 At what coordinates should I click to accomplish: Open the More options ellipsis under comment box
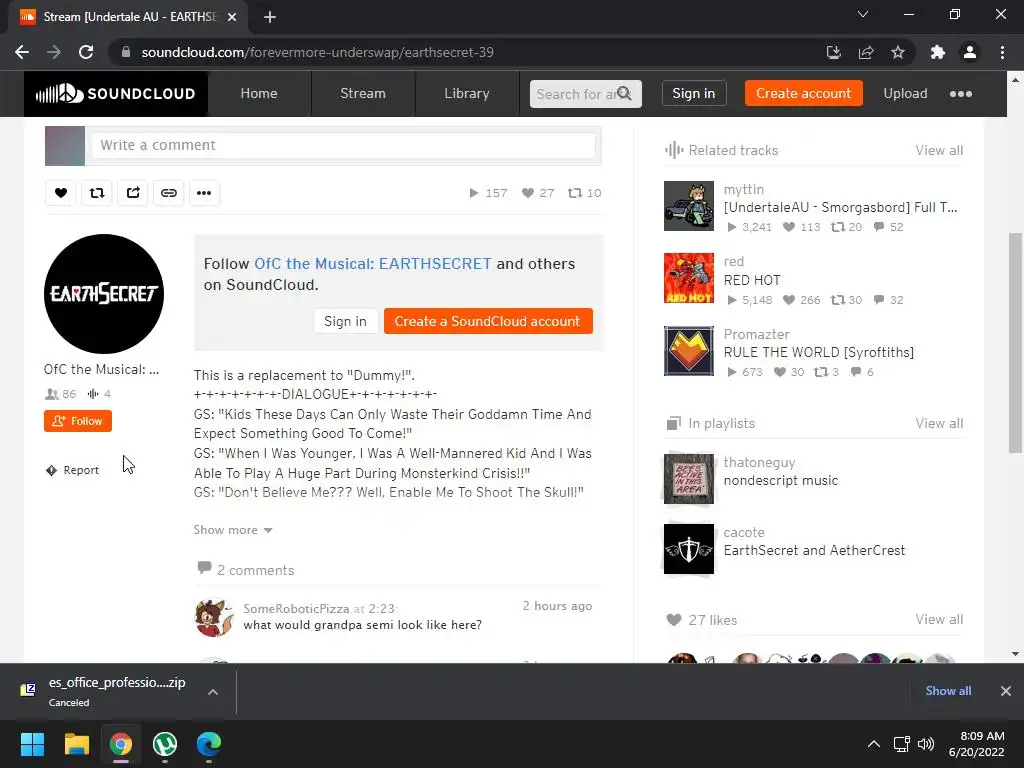tap(204, 193)
